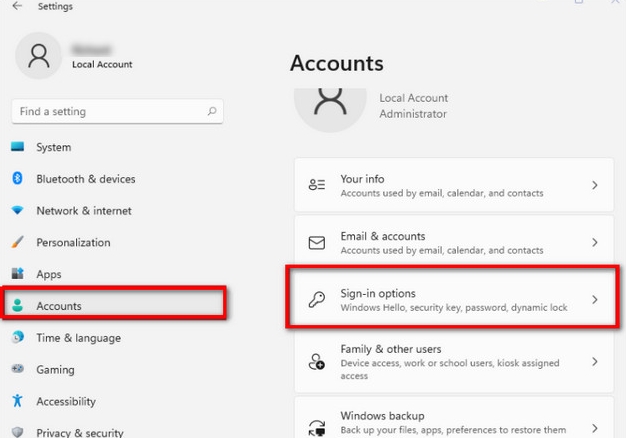Click the Accounts person icon
Screen dimensions: 626x438
pos(18,305)
